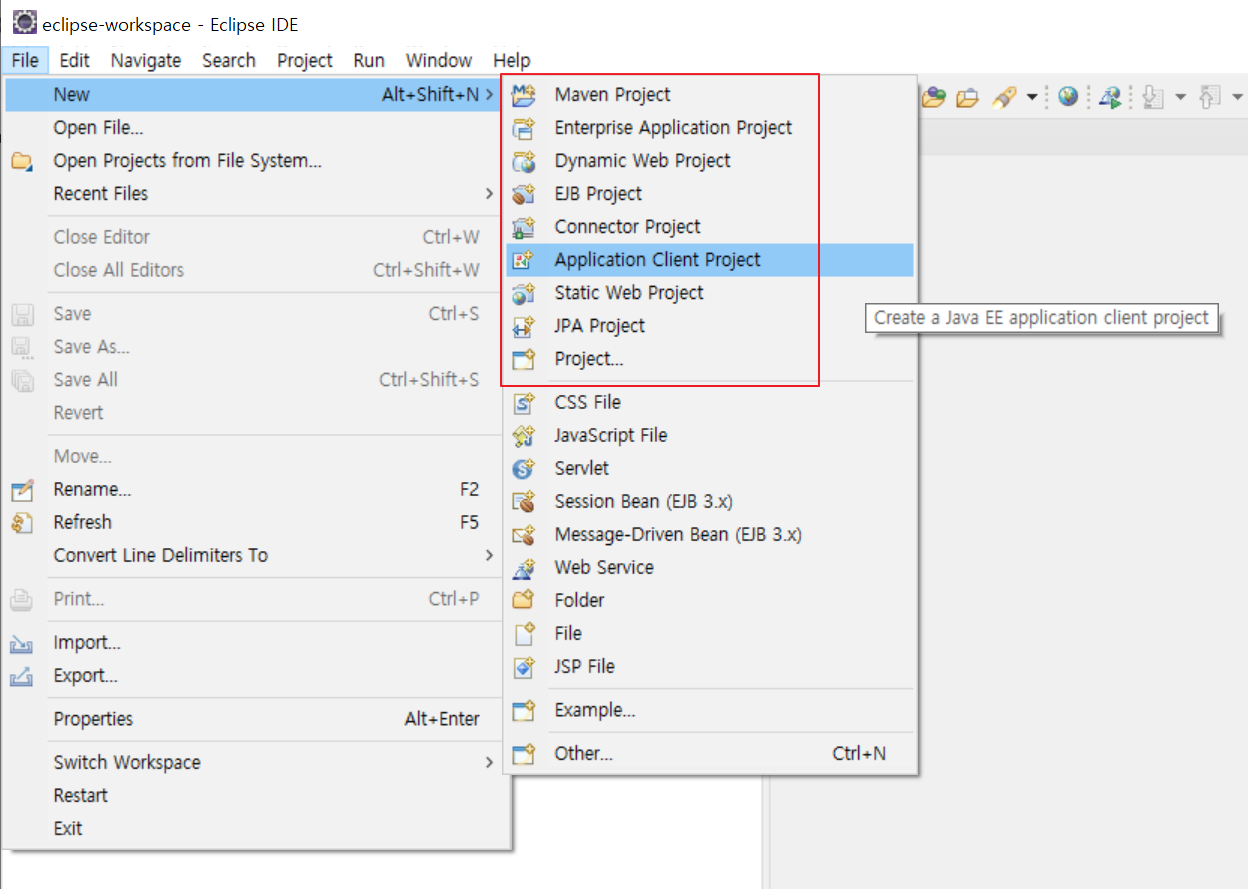Screen dimensions: 1248x889
Task: Click the Eclipse logo in title bar
Action: point(24,23)
